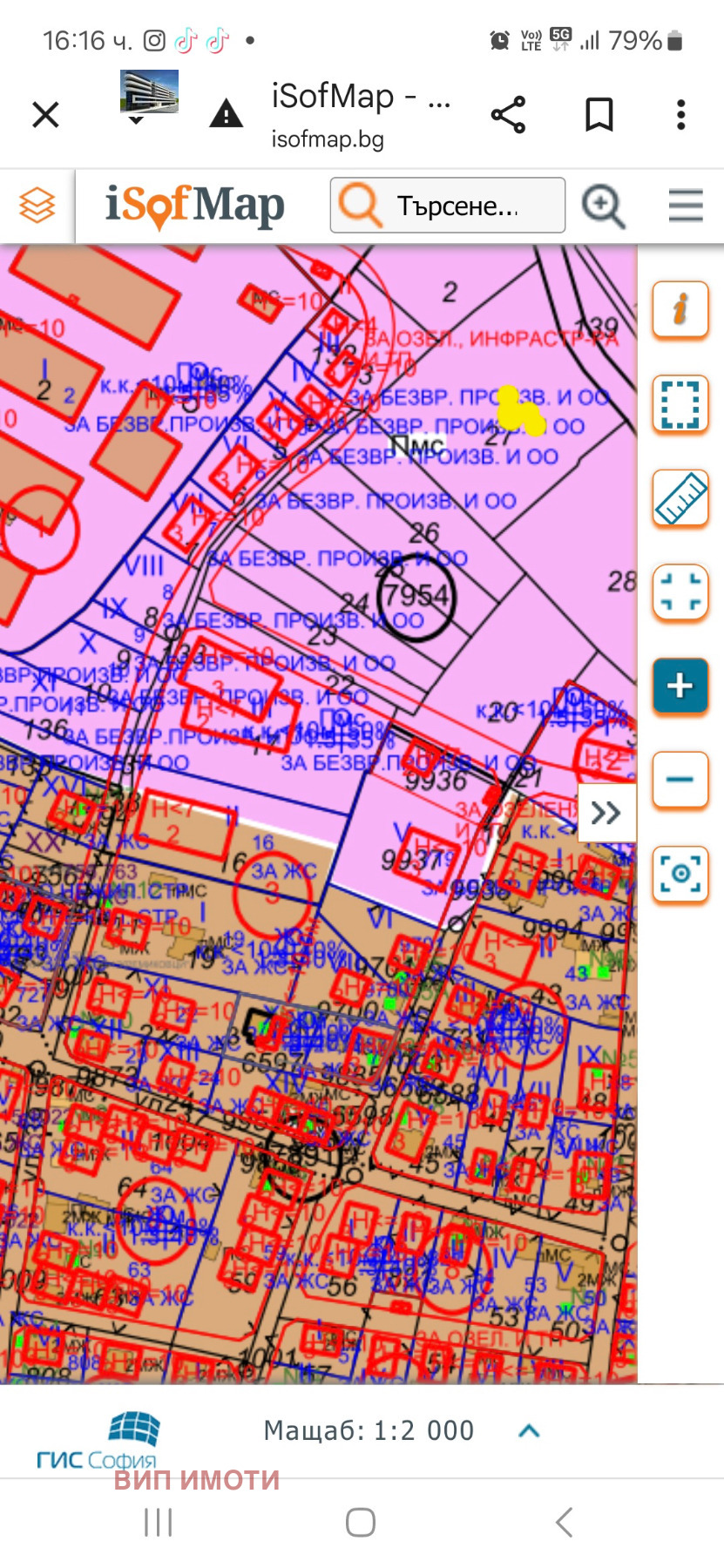Select the rectangle selection tool
724x1568 pixels.
point(680,404)
